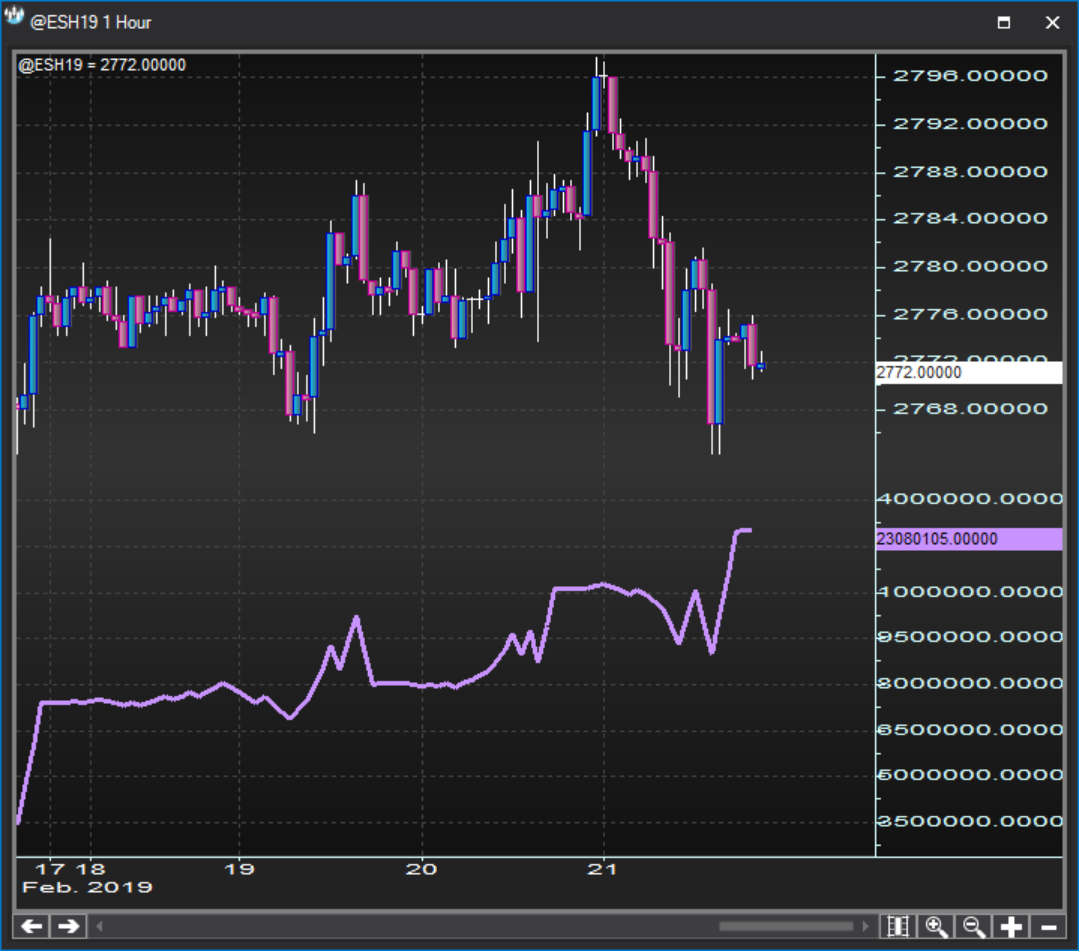This screenshot has width=1079, height=951.
Task: Click the bar spacing icon
Action: pyautogui.click(x=898, y=926)
